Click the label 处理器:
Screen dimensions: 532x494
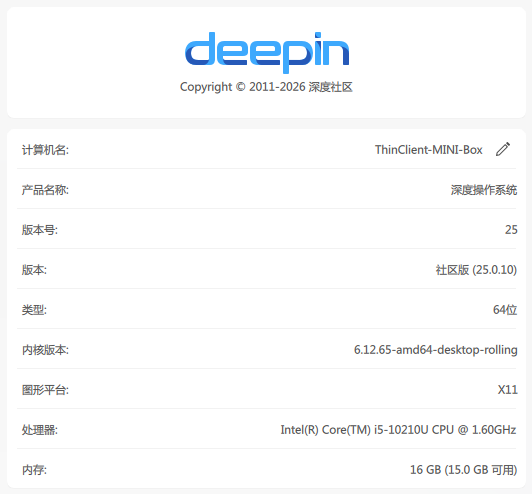tap(40, 430)
